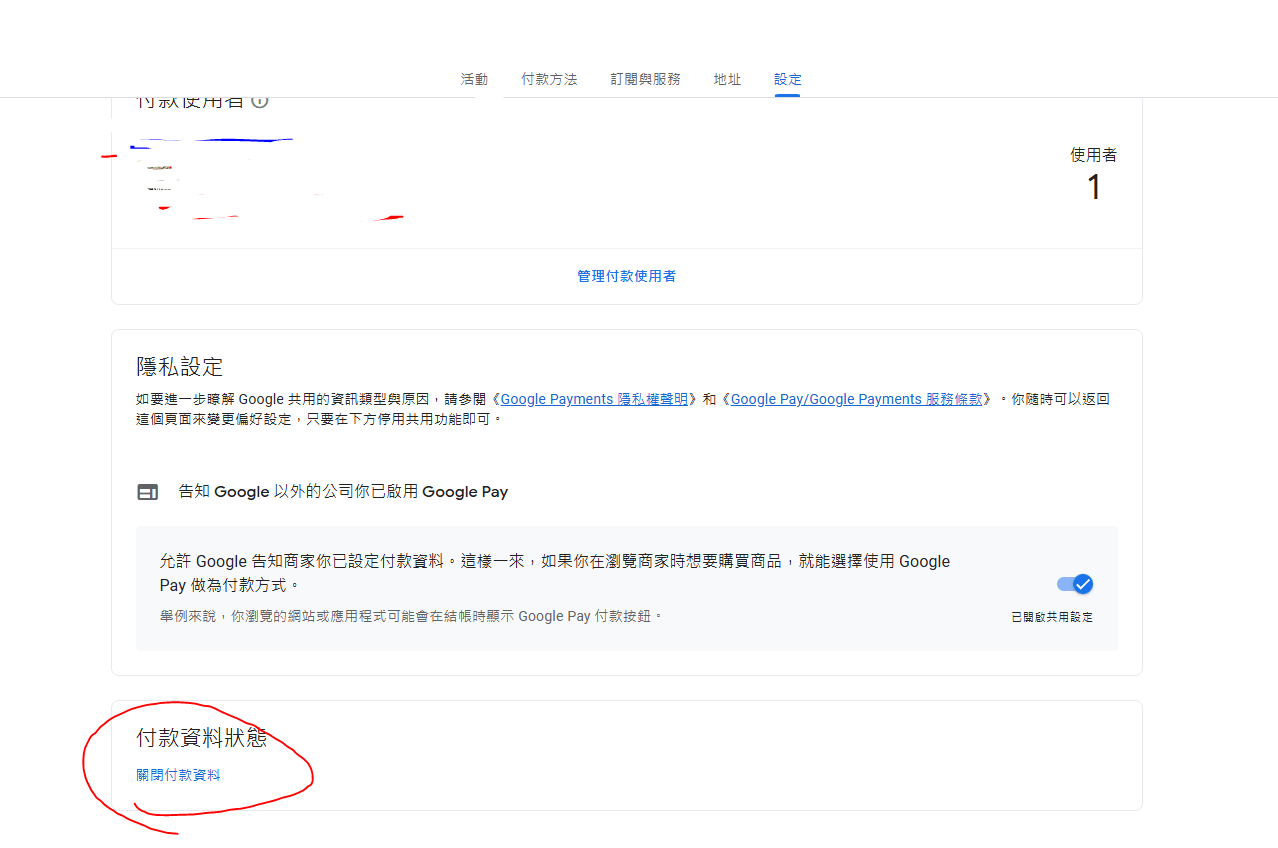
Task: Click the 已開啟共用設定 status label
Action: click(x=1052, y=617)
